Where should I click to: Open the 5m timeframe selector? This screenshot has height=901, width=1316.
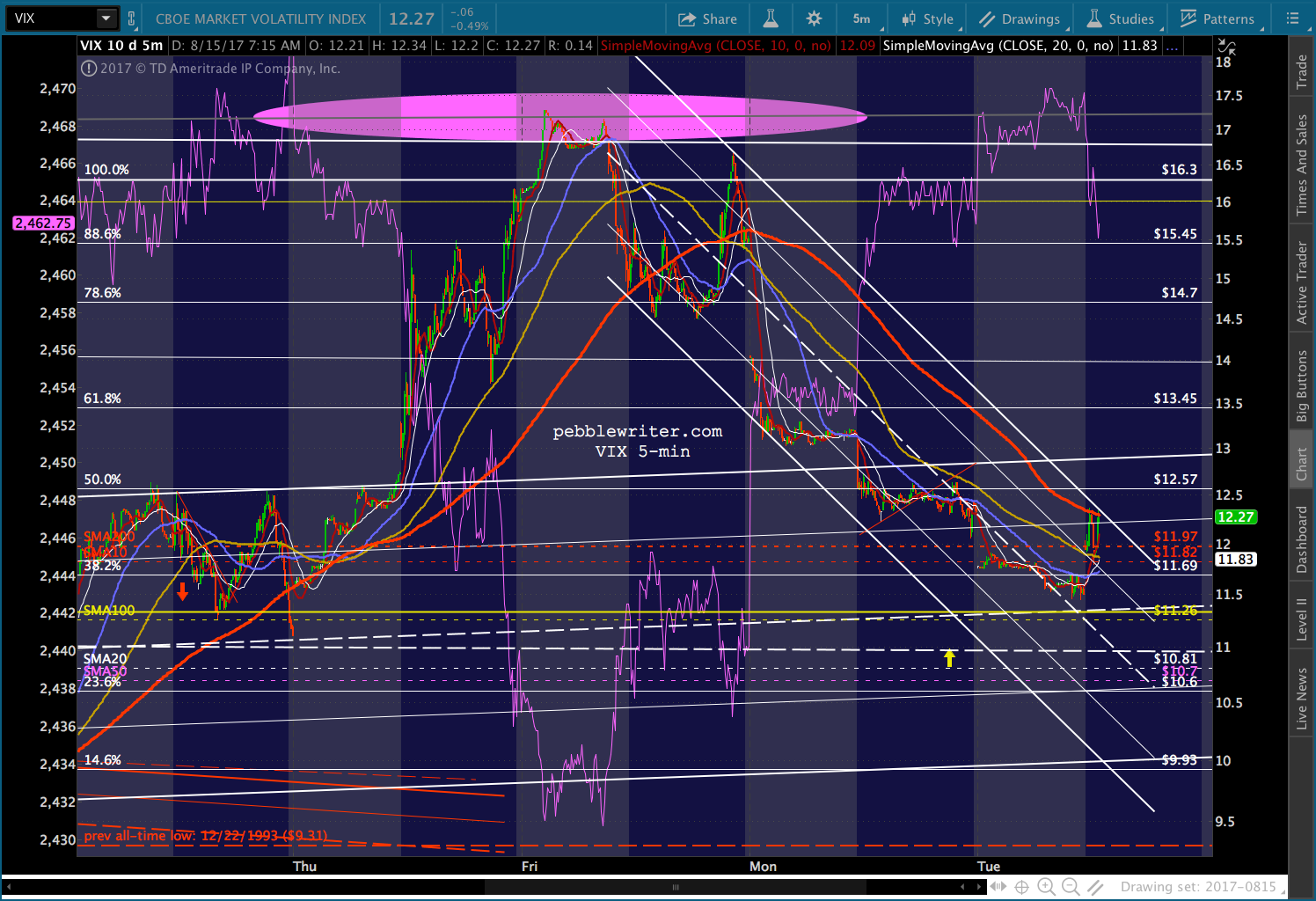tap(862, 18)
